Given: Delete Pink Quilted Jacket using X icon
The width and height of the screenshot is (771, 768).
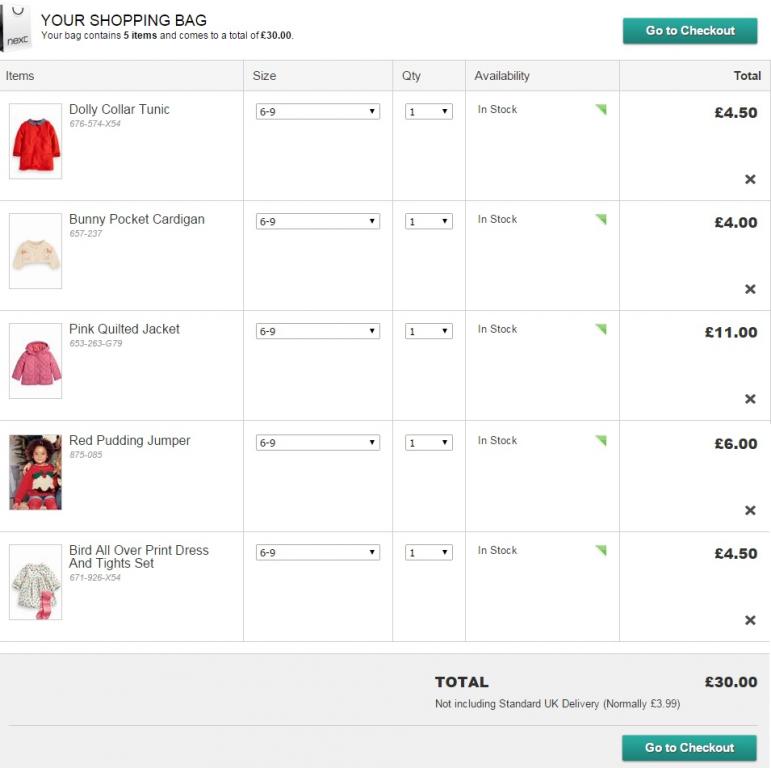Looking at the screenshot, I should (x=750, y=400).
